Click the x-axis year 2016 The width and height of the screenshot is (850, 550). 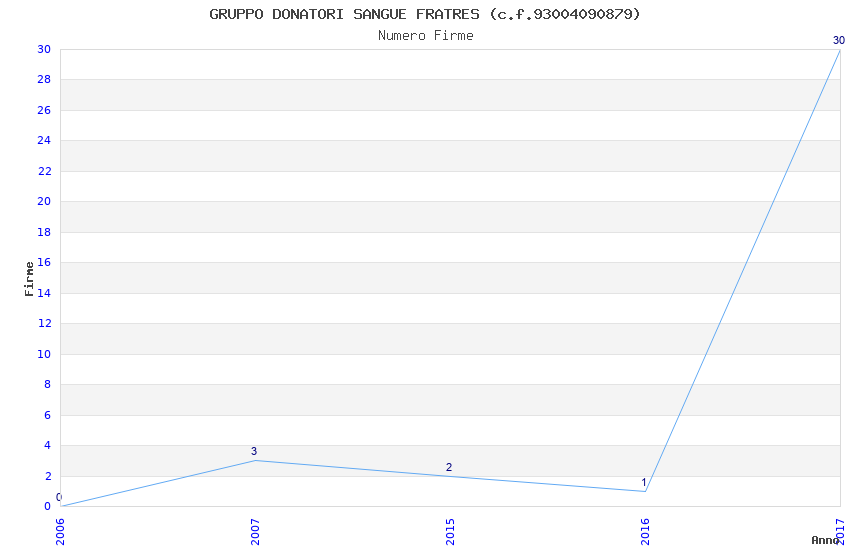645,532
